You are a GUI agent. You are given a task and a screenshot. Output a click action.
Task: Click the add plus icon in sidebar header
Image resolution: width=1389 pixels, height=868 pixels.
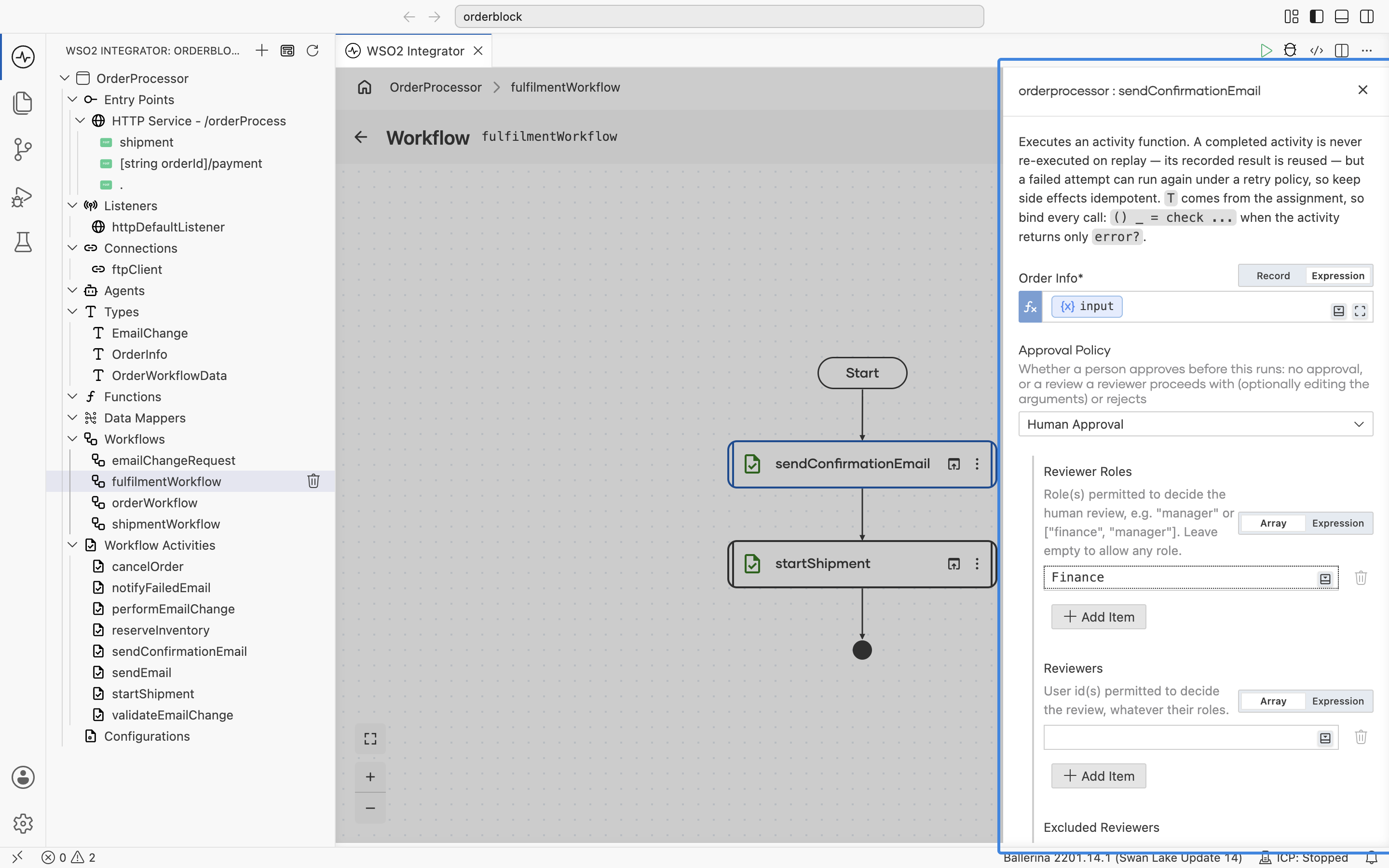pos(262,51)
